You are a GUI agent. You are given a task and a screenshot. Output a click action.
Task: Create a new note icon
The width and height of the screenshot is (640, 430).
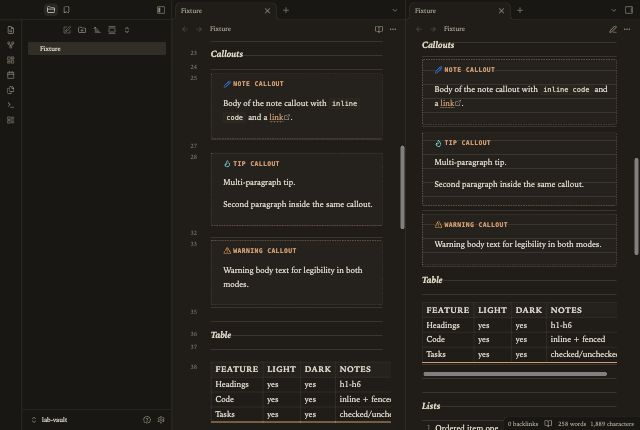tap(67, 30)
